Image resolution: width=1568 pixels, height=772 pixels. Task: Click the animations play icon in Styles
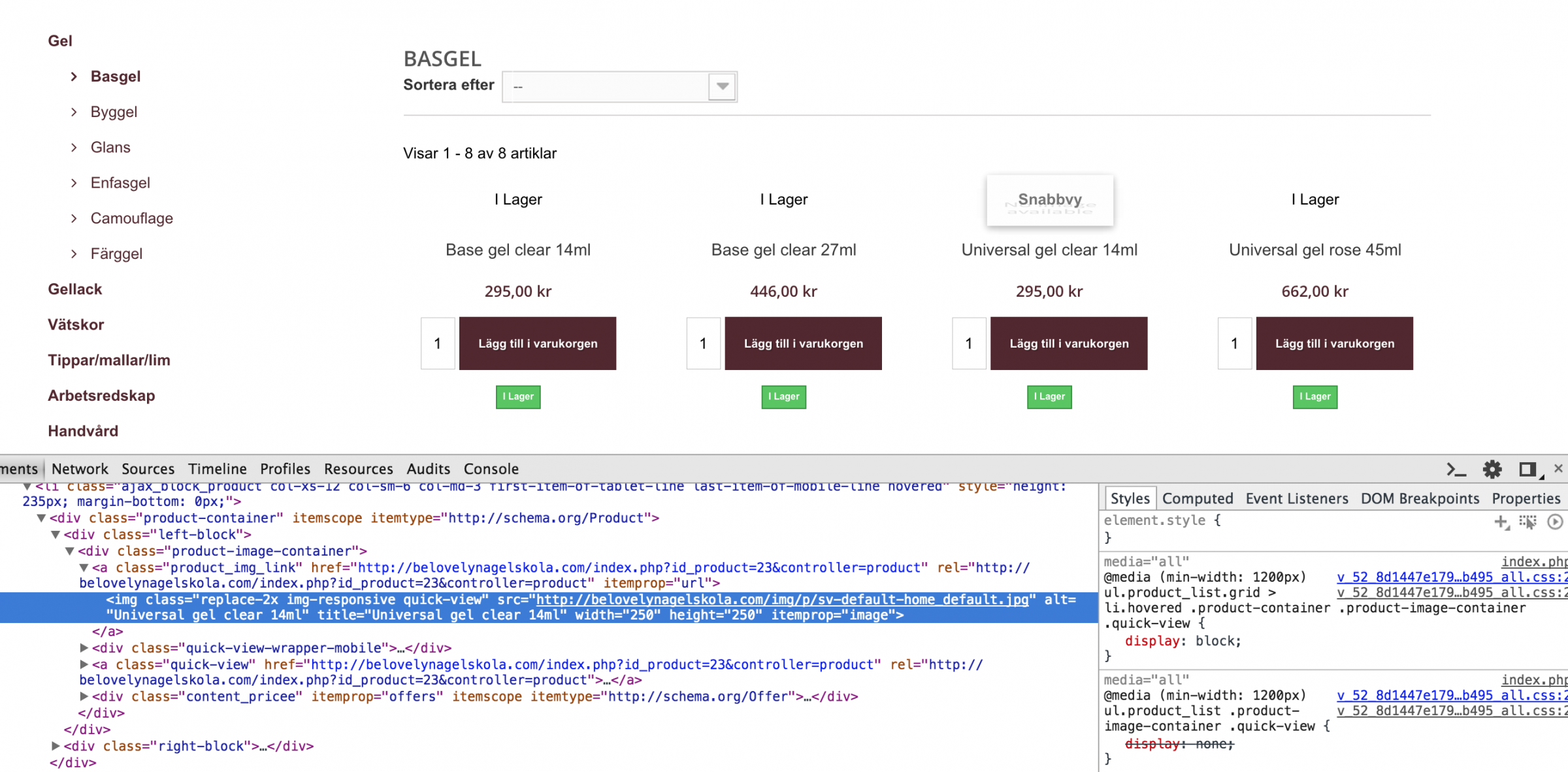click(1555, 522)
